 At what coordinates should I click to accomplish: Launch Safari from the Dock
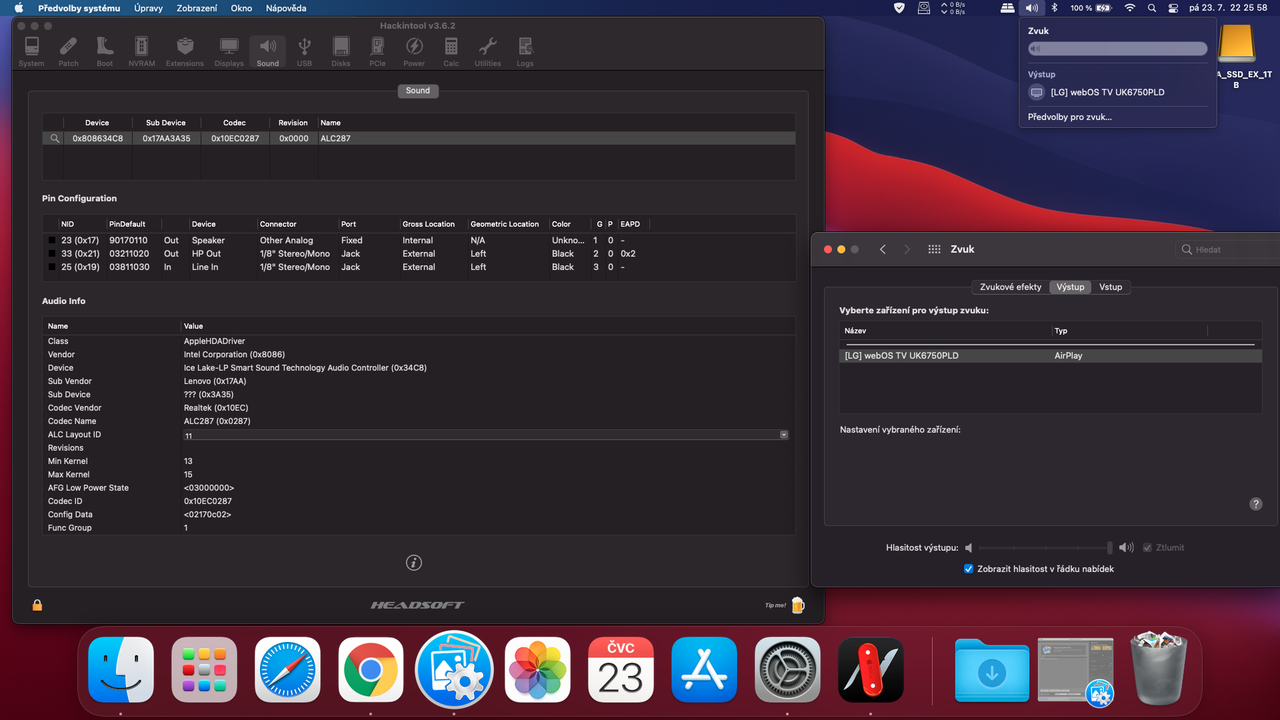287,669
